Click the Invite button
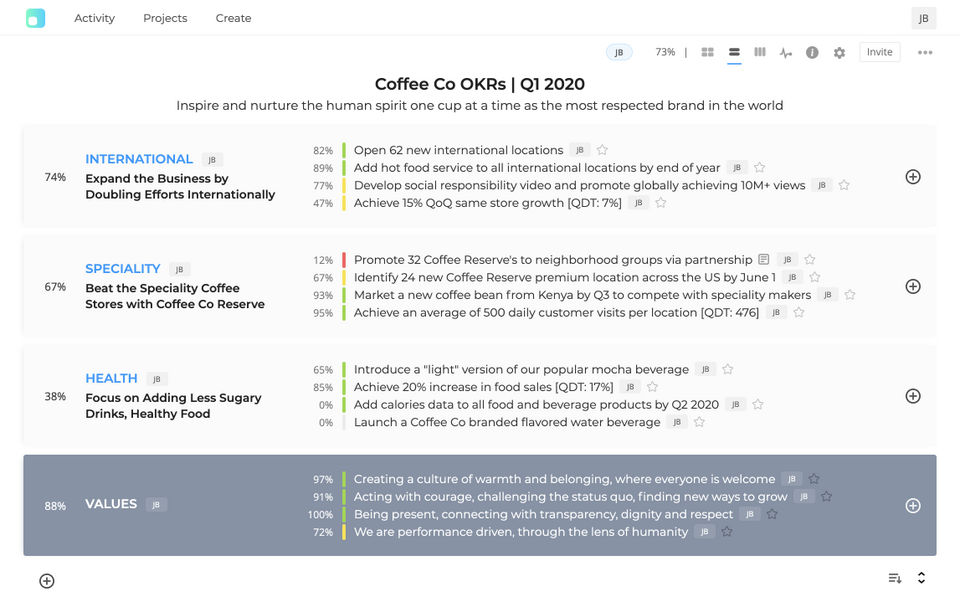 coord(879,52)
